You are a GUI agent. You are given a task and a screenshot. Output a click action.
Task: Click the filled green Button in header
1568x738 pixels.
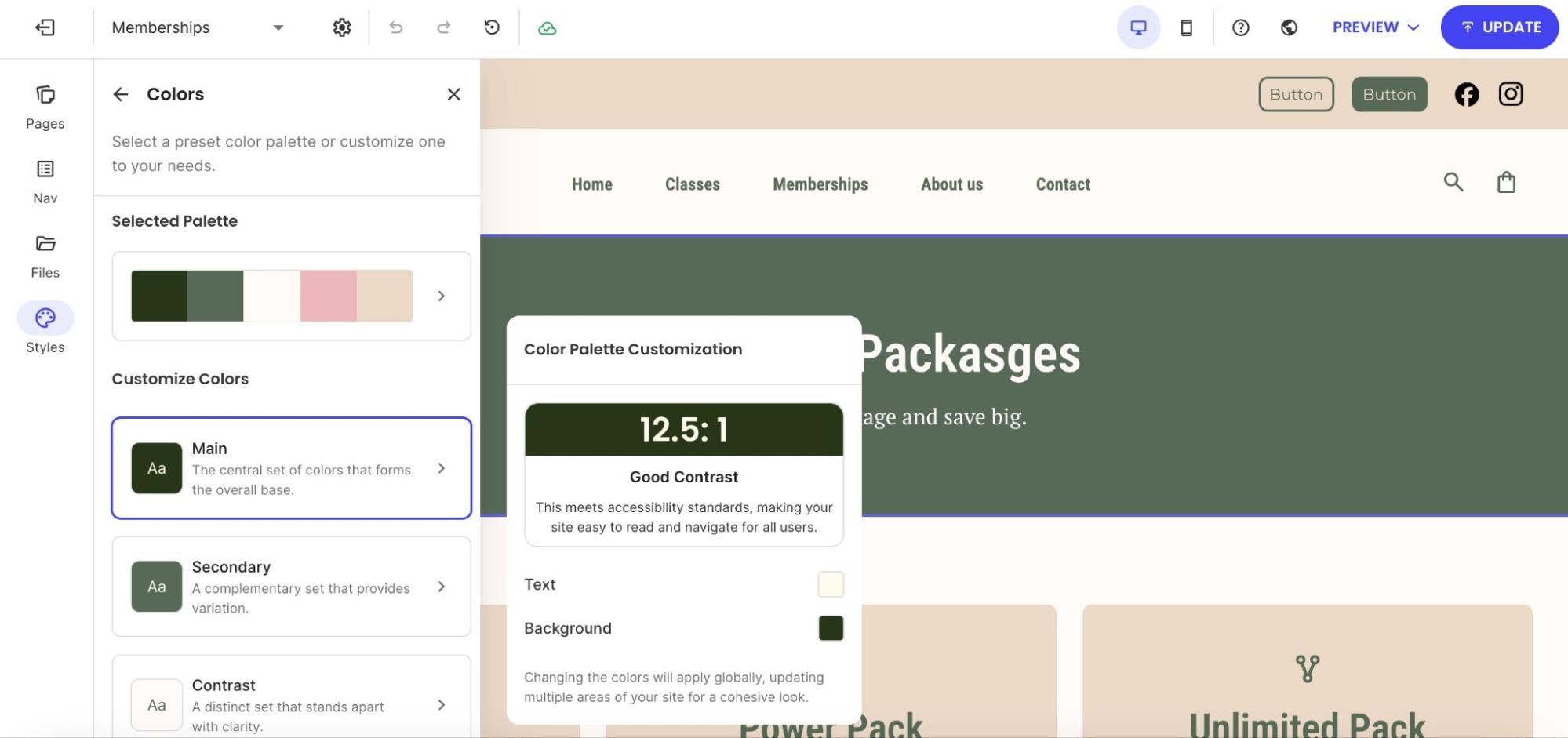[1389, 94]
